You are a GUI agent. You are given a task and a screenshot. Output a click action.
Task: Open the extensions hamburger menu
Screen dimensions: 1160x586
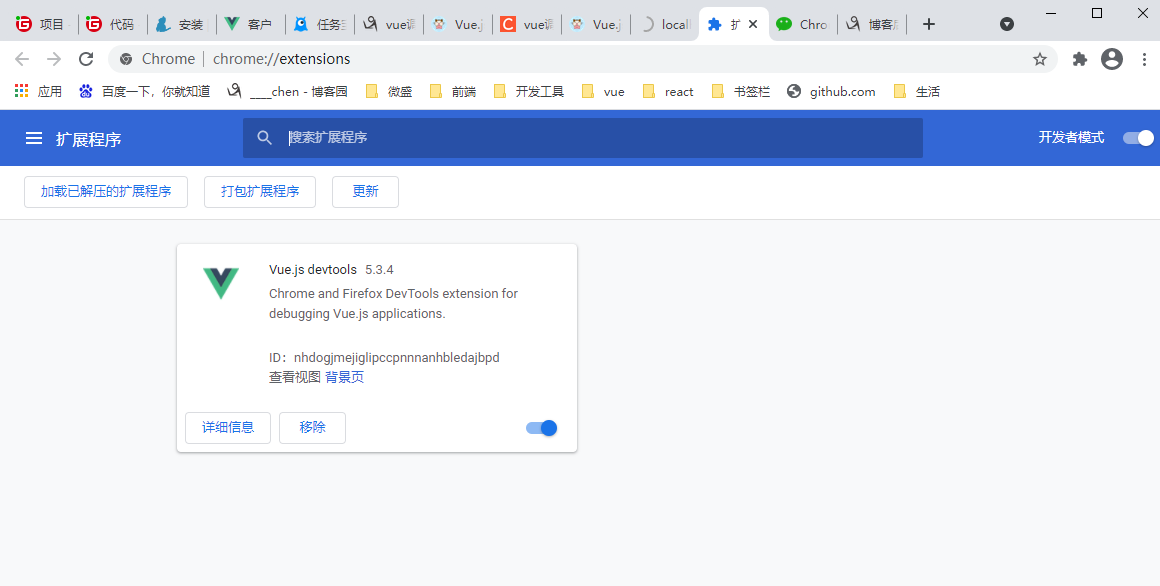click(x=34, y=138)
